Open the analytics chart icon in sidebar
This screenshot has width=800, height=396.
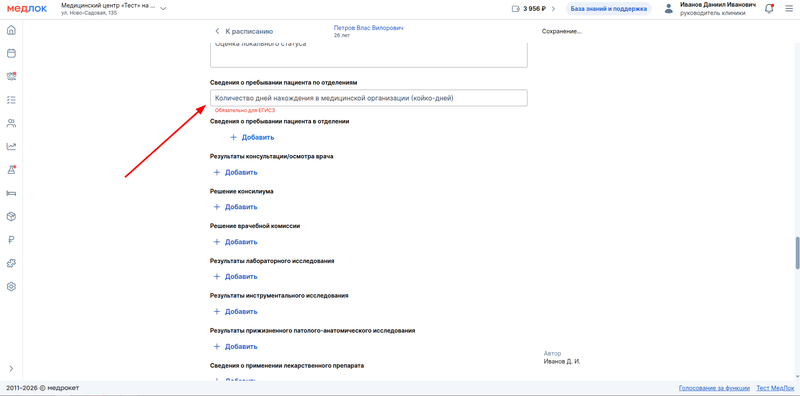(x=11, y=146)
